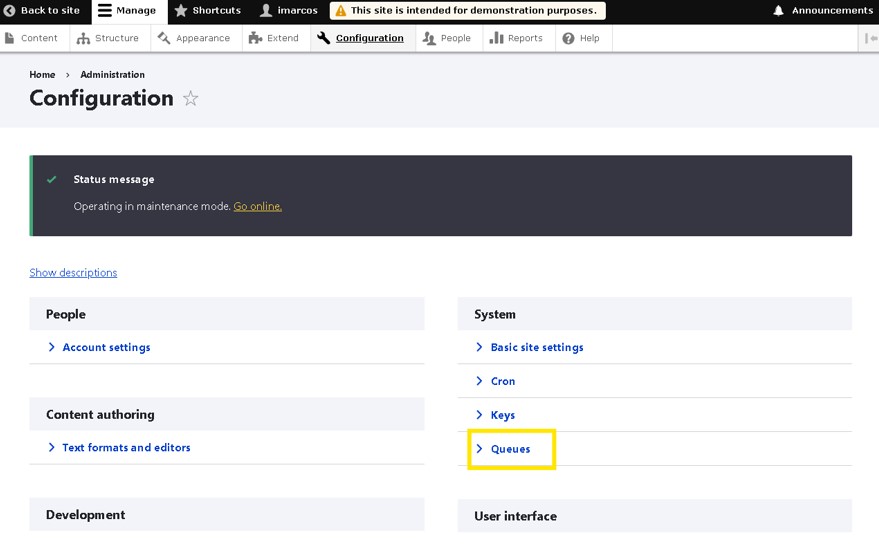Open the imarcos user account menu

coord(288,11)
